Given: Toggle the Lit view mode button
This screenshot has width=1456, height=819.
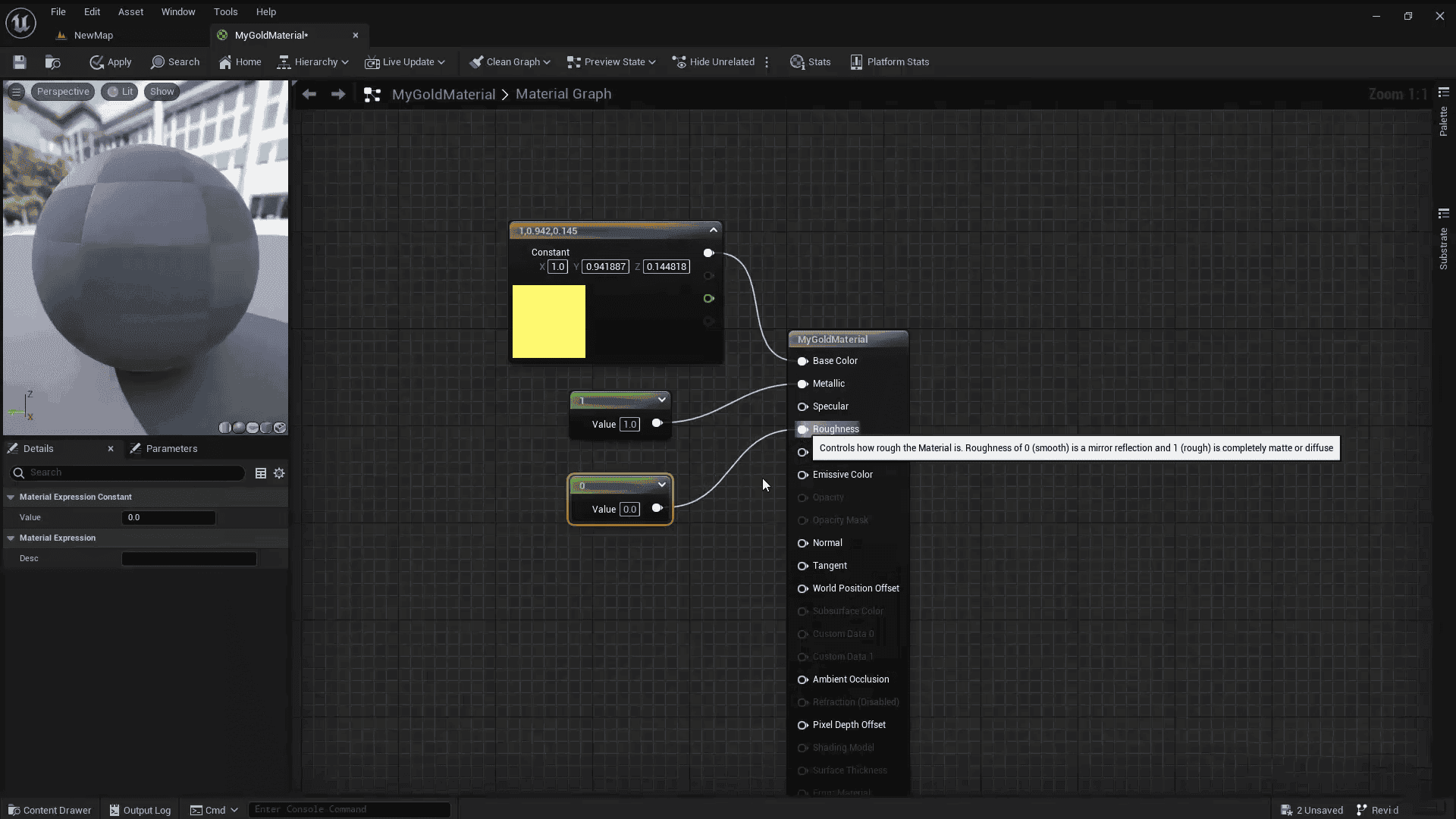Looking at the screenshot, I should tap(120, 92).
